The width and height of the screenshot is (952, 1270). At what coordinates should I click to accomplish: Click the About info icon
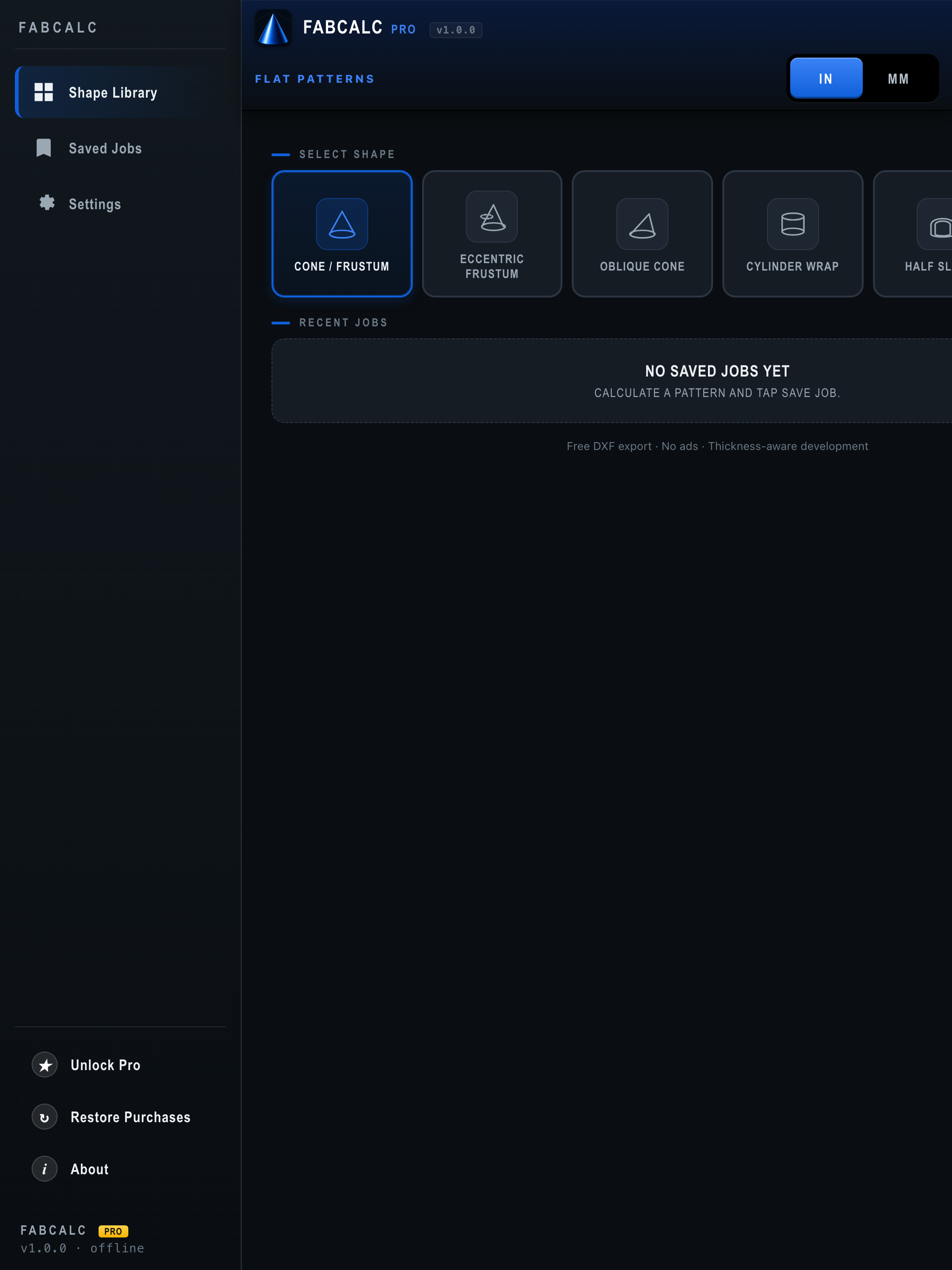pos(45,1169)
